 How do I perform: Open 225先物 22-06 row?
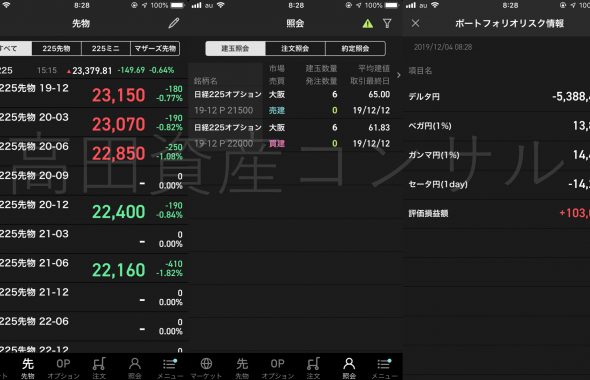[93, 327]
